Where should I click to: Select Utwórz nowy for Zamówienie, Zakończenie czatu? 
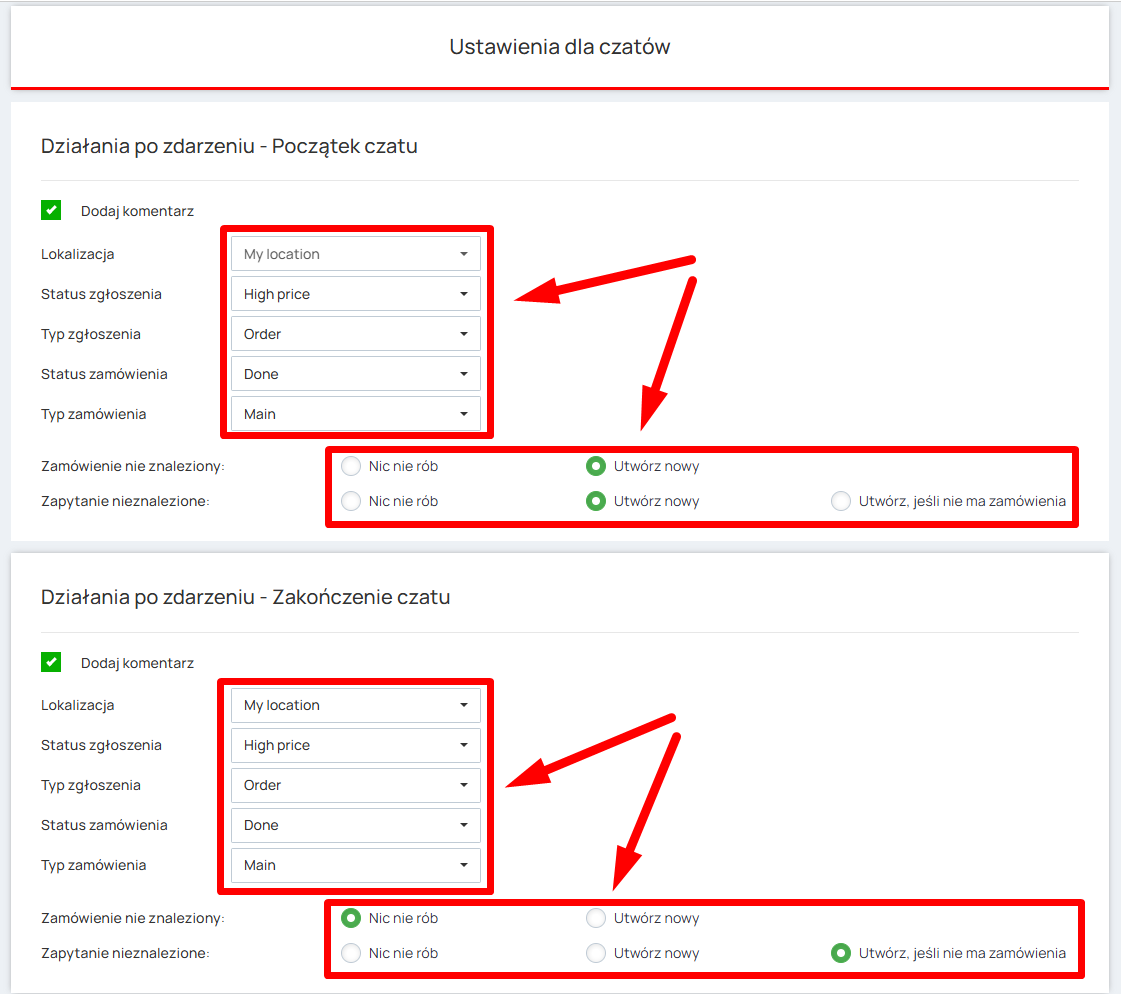click(x=596, y=918)
